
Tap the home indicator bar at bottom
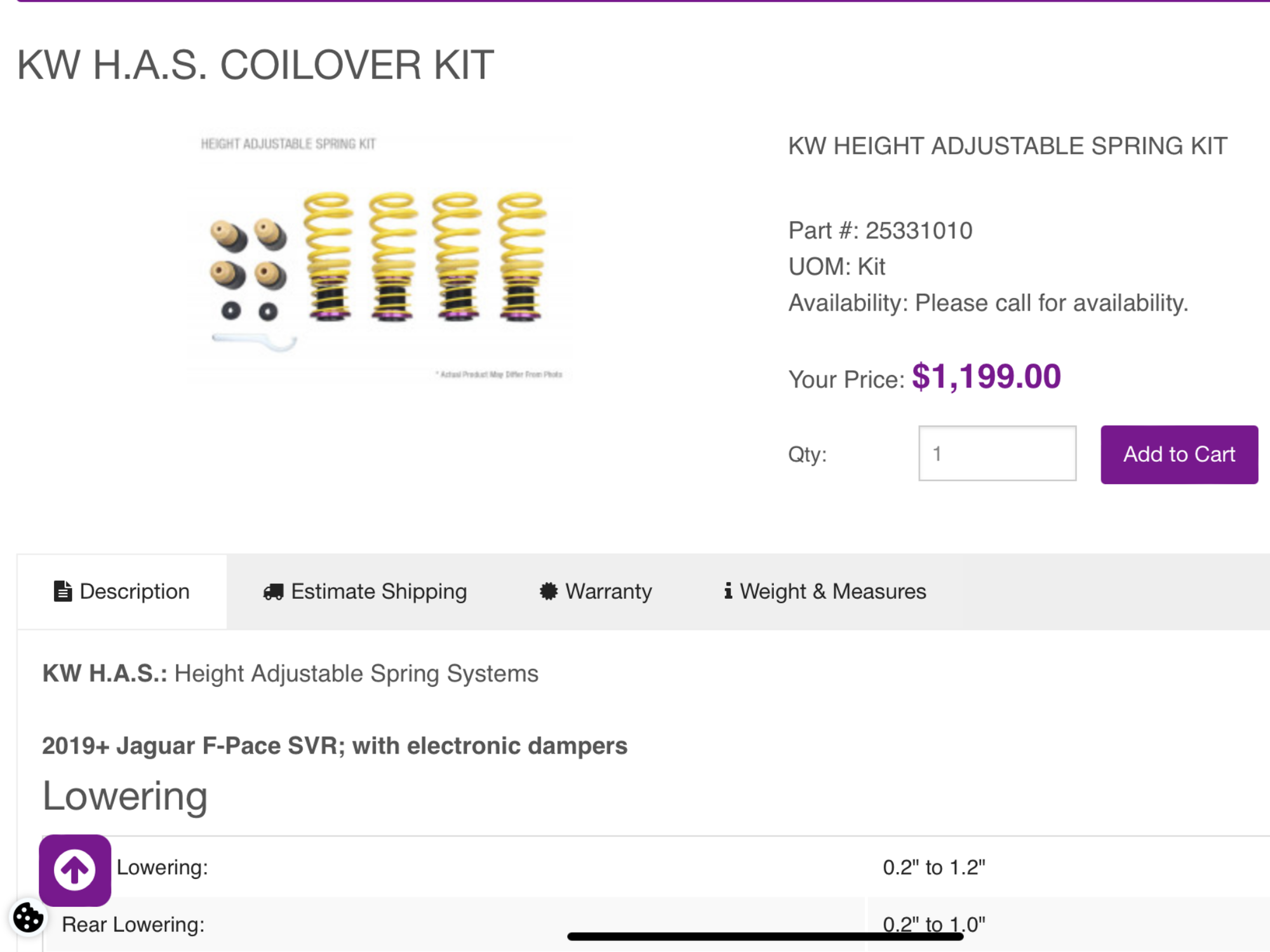coord(765,936)
